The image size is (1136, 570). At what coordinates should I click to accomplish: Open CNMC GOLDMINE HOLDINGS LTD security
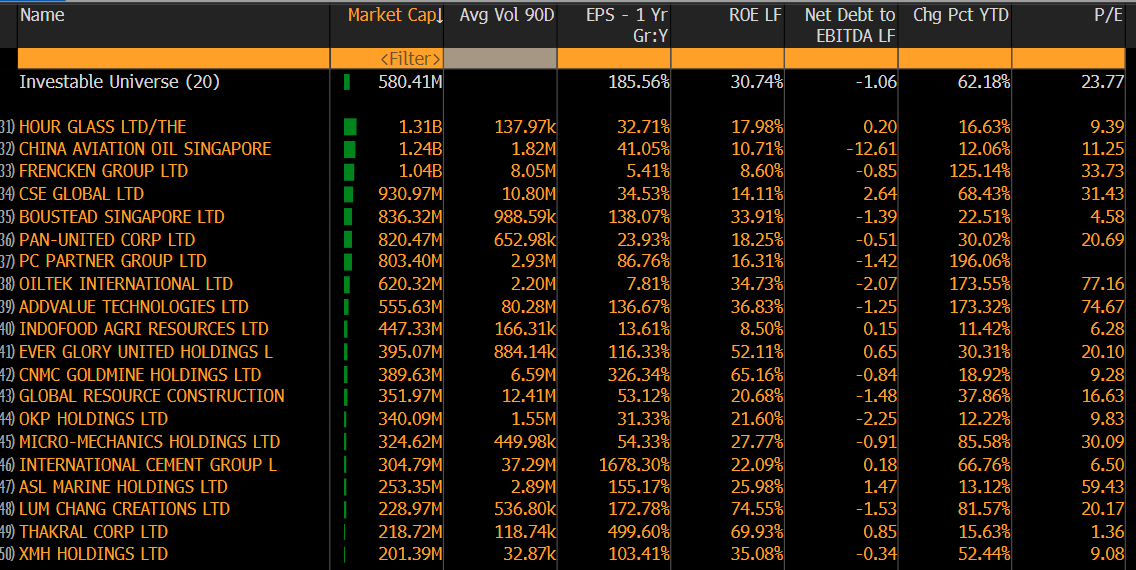point(140,375)
